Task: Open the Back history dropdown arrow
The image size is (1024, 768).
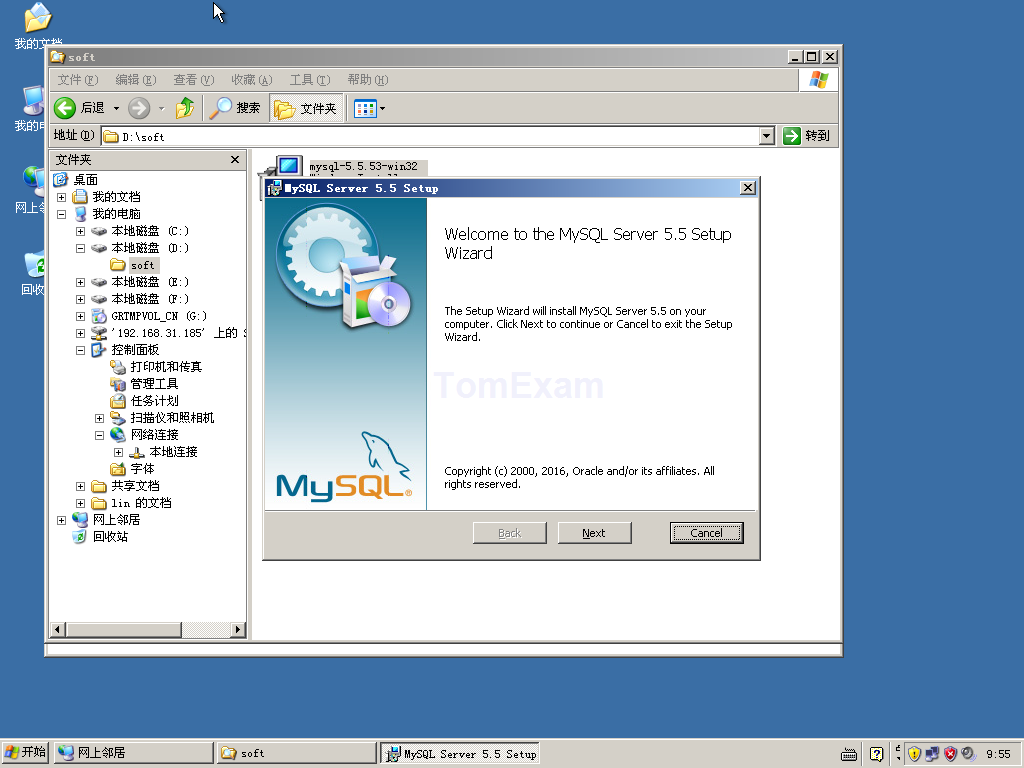Action: point(116,108)
